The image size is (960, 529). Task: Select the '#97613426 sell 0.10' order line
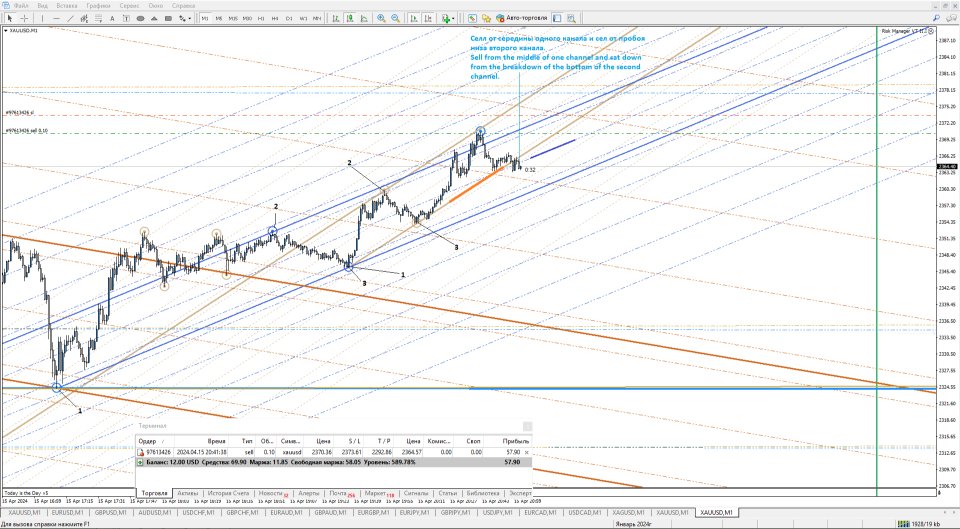click(28, 130)
